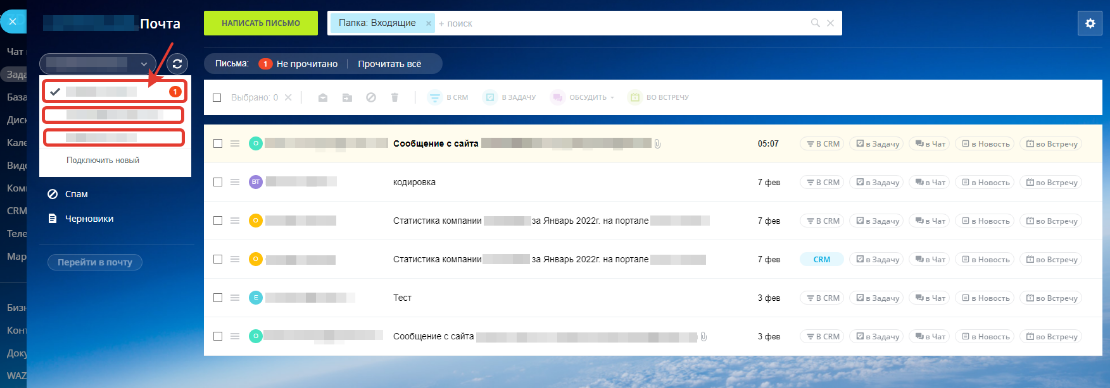Click 'Написать письмо' button
Image resolution: width=1110 pixels, height=388 pixels.
261,23
